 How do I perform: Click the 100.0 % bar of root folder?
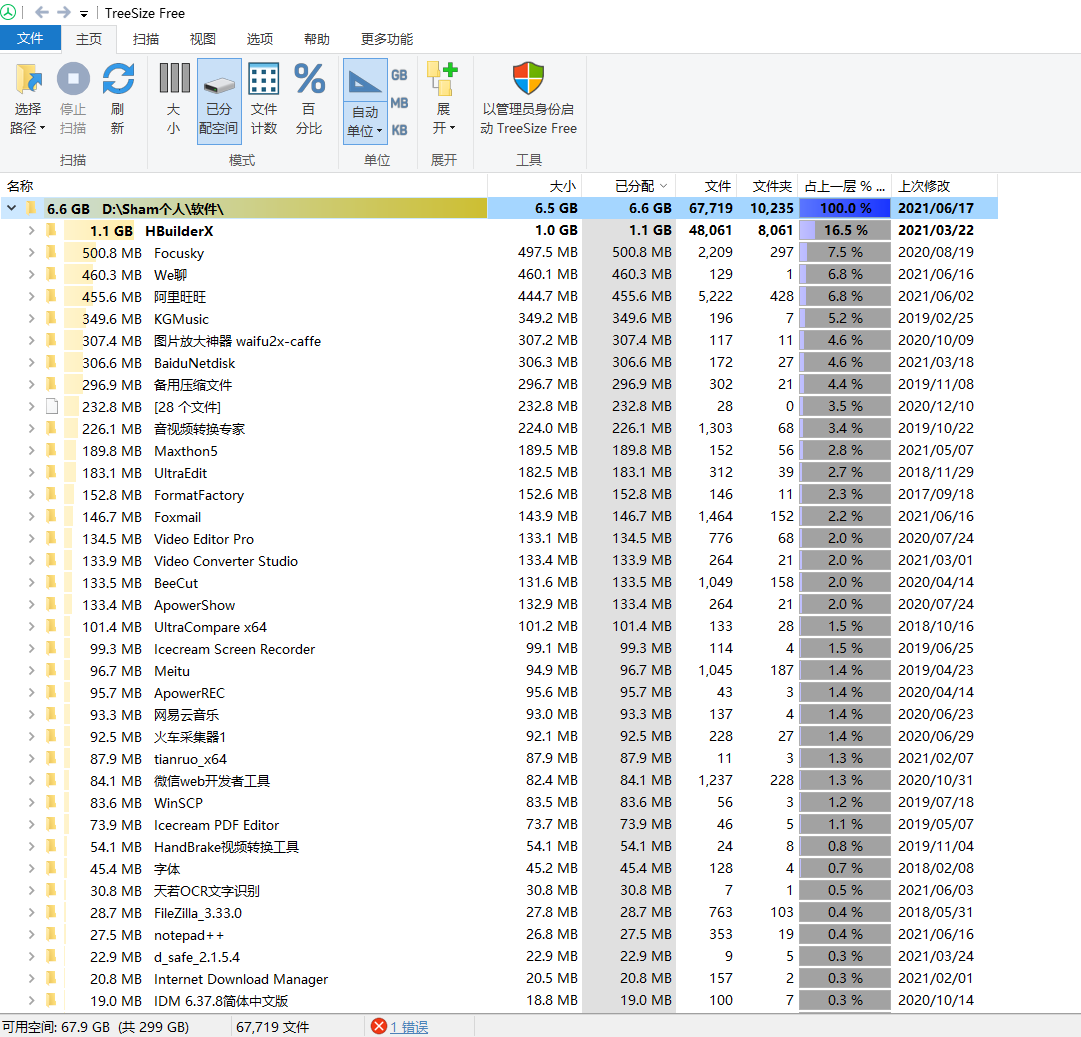coord(845,208)
